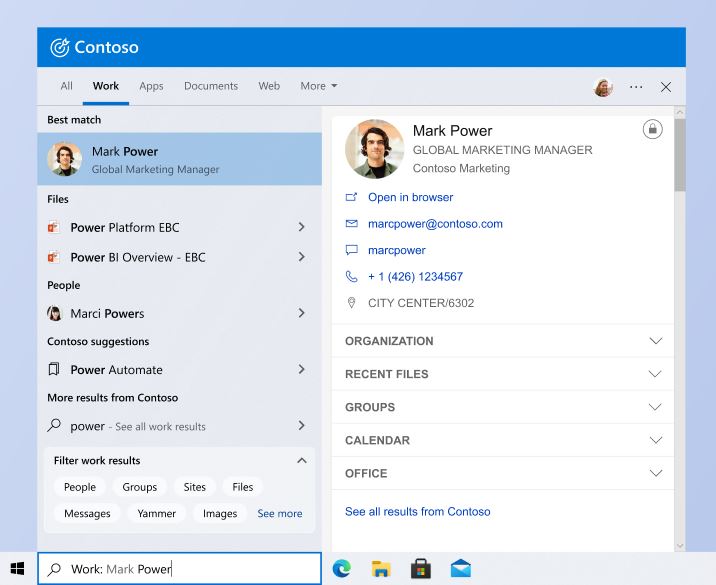Toggle the Images filter chip
Screen dimensions: 716x585
click(x=220, y=513)
